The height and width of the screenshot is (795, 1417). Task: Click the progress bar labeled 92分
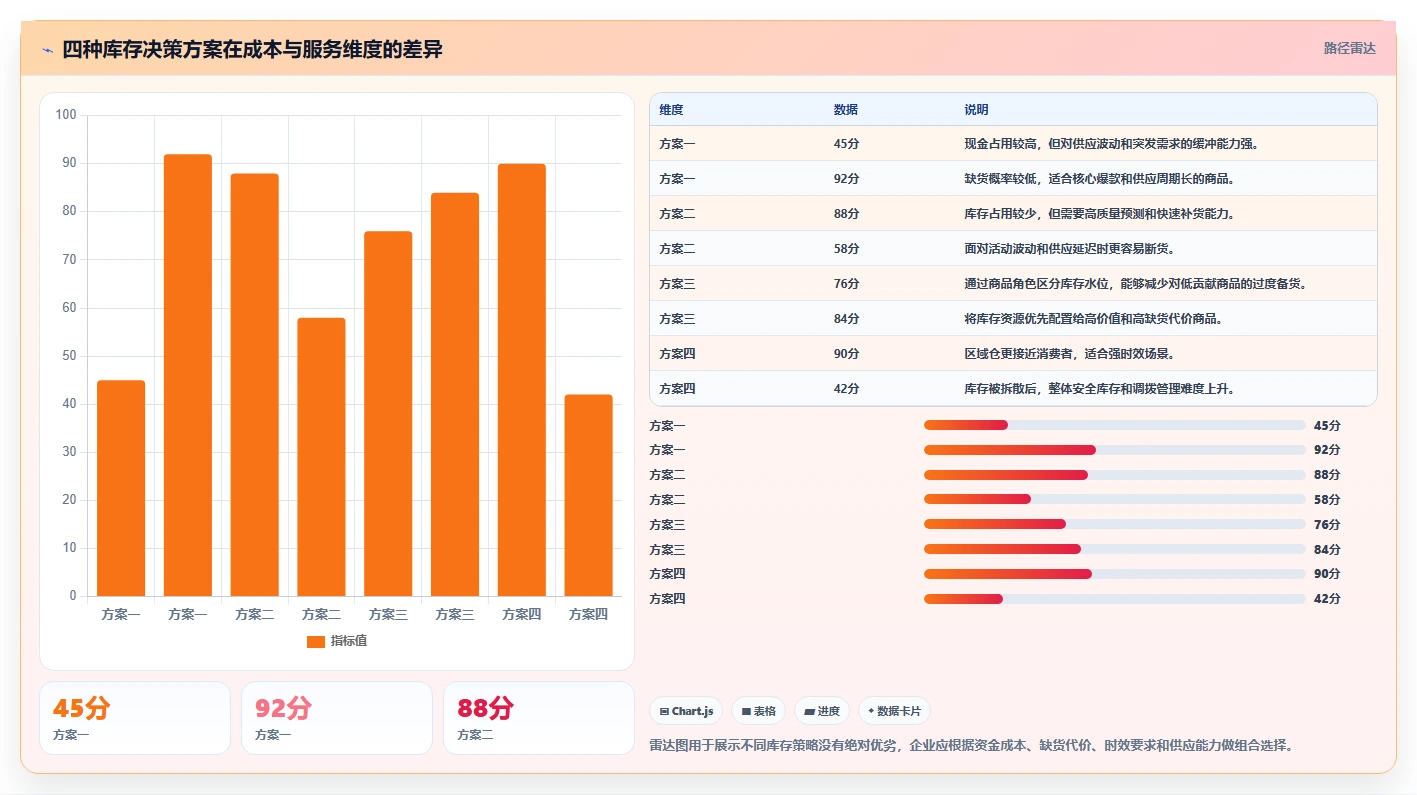pyautogui.click(x=1115, y=450)
